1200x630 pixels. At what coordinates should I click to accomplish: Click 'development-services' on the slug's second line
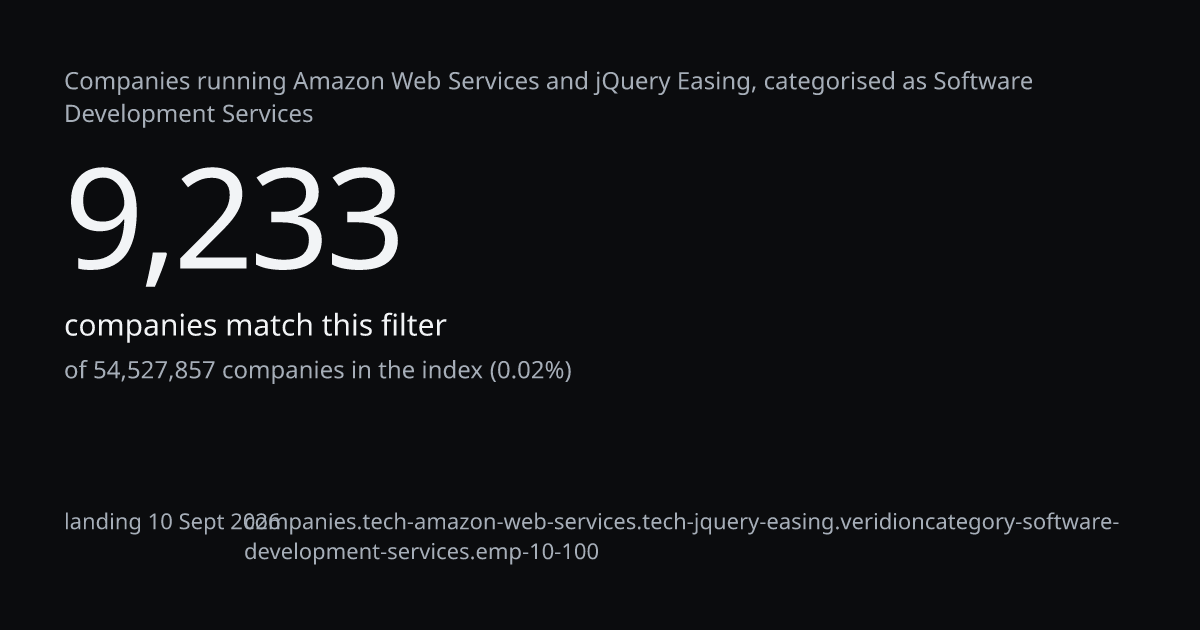[x=357, y=552]
